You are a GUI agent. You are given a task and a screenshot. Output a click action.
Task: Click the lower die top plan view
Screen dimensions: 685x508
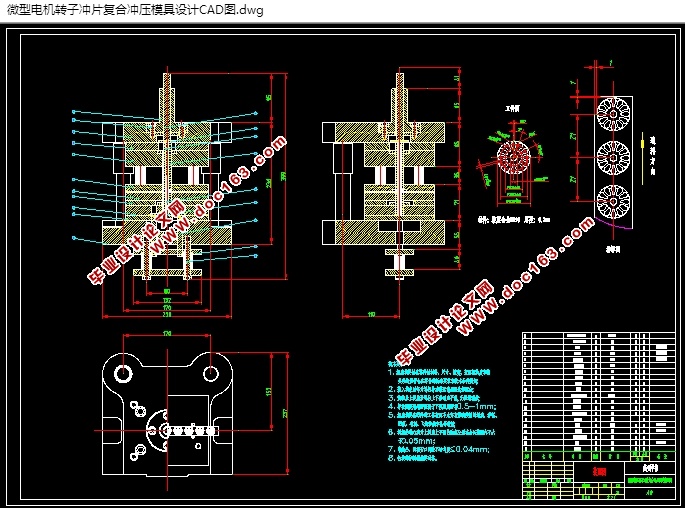click(x=167, y=413)
